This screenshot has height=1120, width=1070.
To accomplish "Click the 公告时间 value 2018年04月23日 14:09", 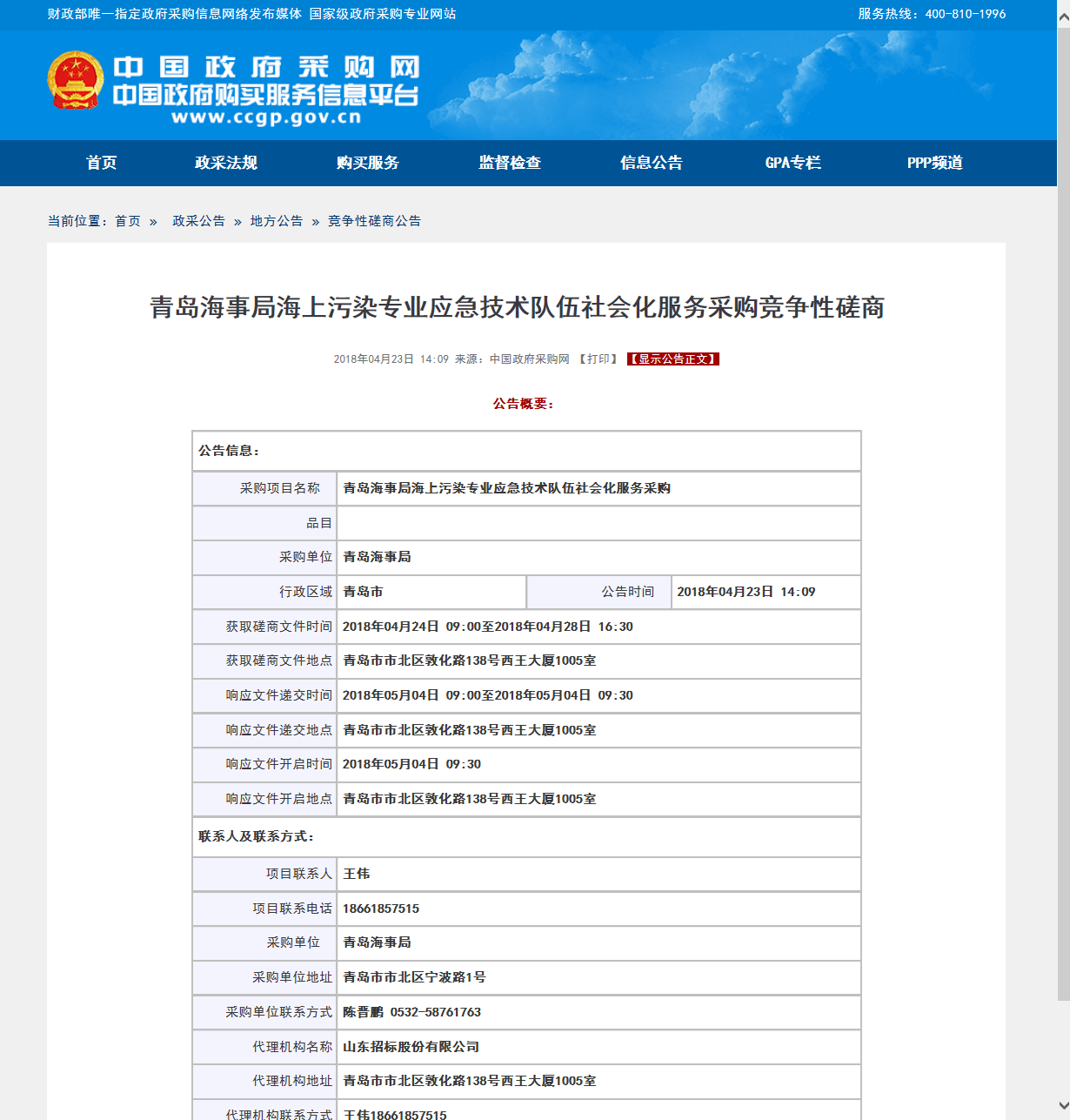I will [x=746, y=592].
